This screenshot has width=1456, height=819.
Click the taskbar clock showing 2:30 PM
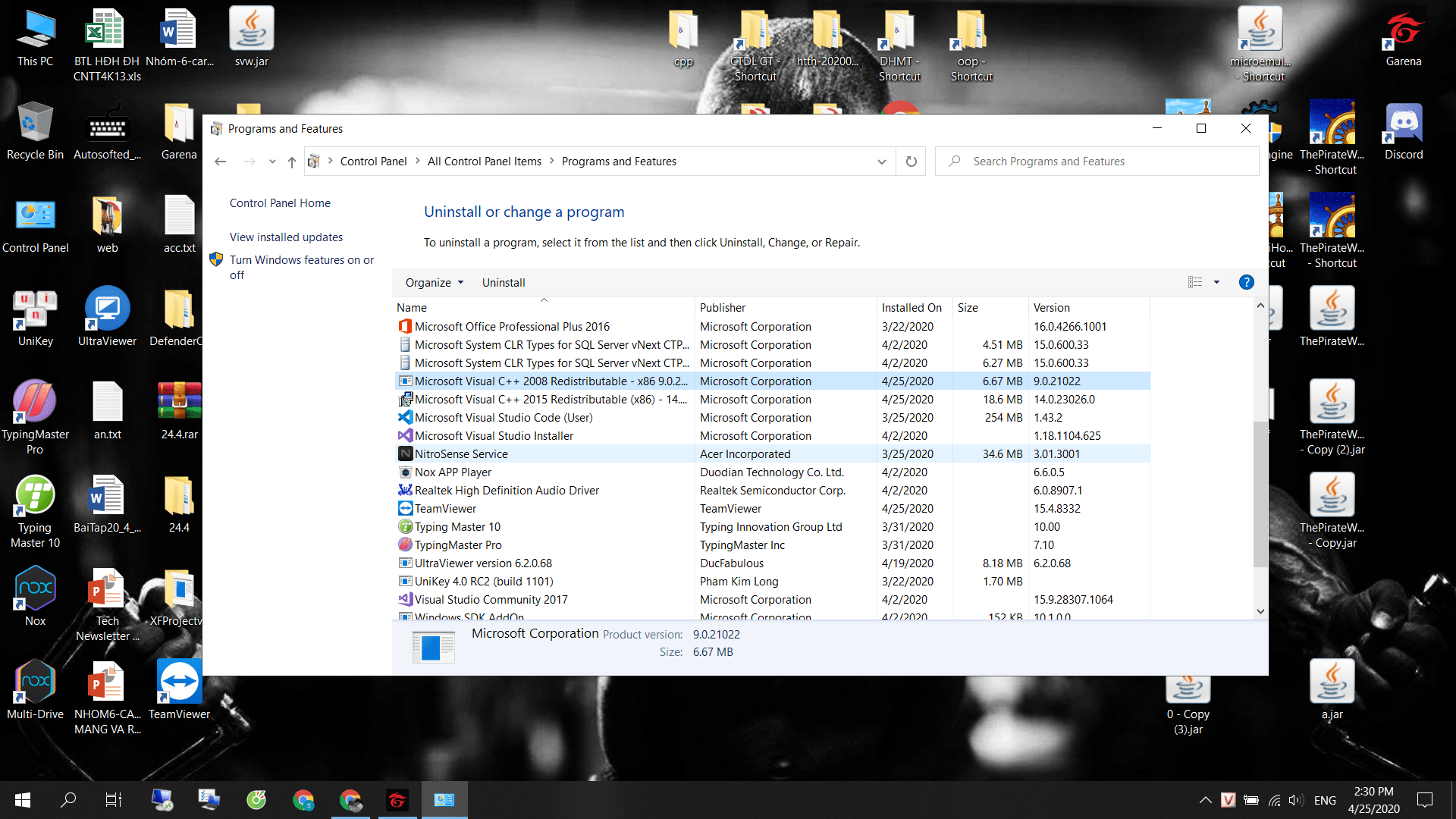pos(1373,799)
